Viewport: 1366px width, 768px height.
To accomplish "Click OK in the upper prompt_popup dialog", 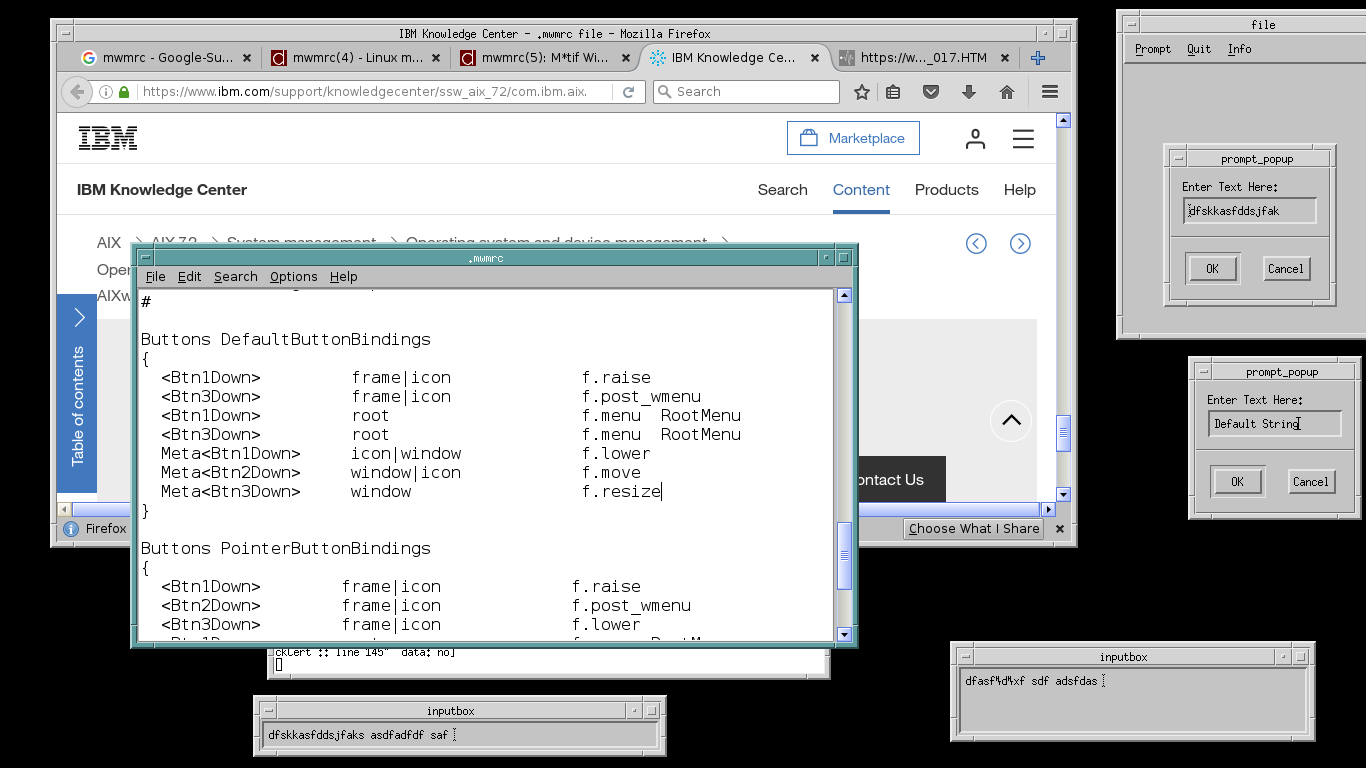I will (1212, 268).
